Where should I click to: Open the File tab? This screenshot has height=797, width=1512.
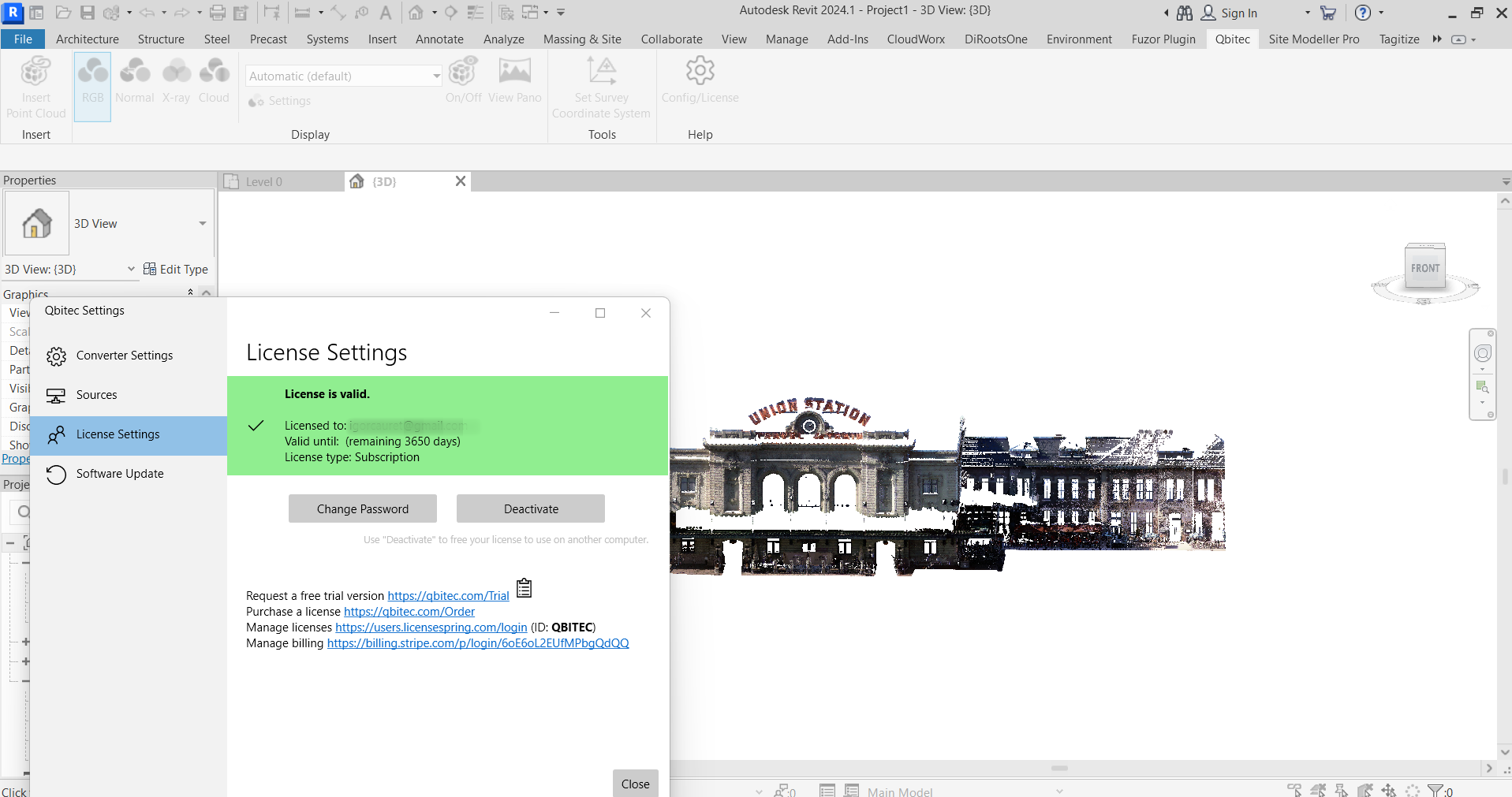pyautogui.click(x=23, y=39)
